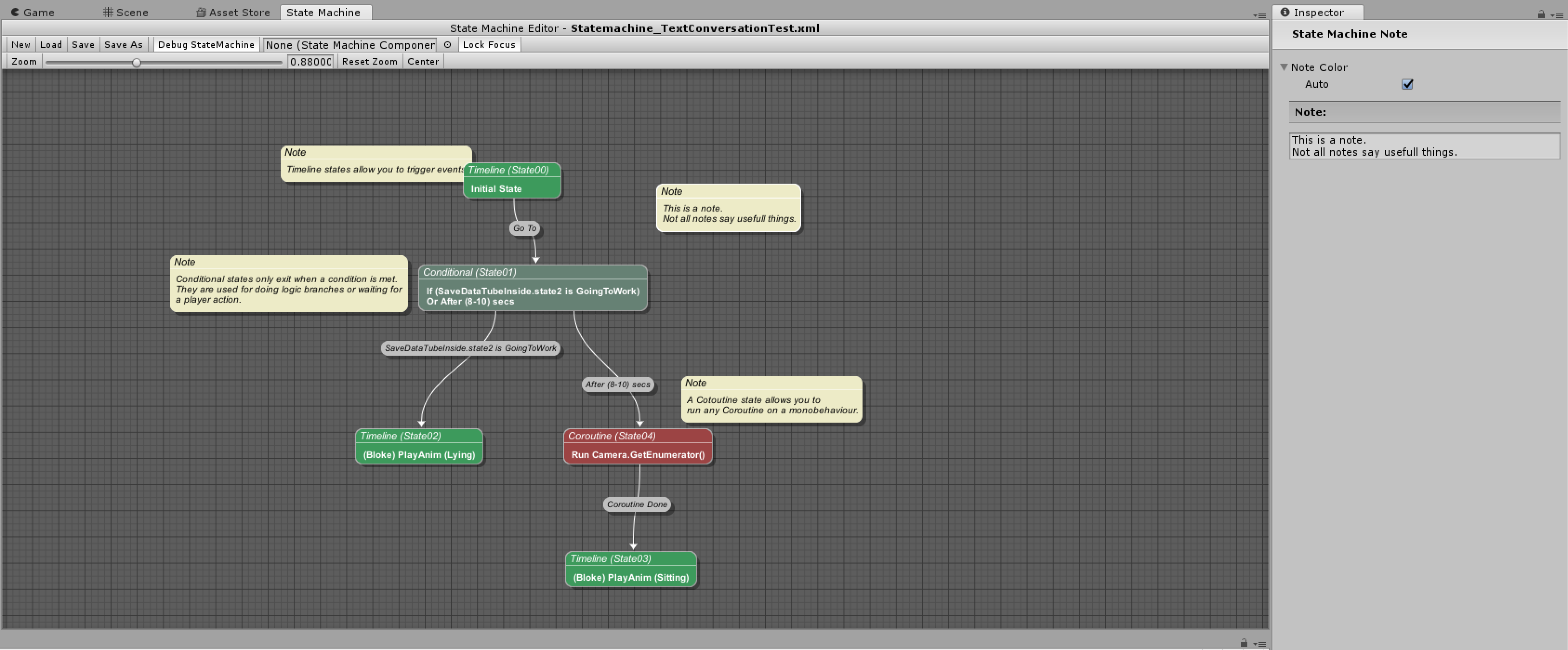Image resolution: width=1568 pixels, height=650 pixels.
Task: Select the Coroutine (State04) node
Action: pyautogui.click(x=637, y=446)
